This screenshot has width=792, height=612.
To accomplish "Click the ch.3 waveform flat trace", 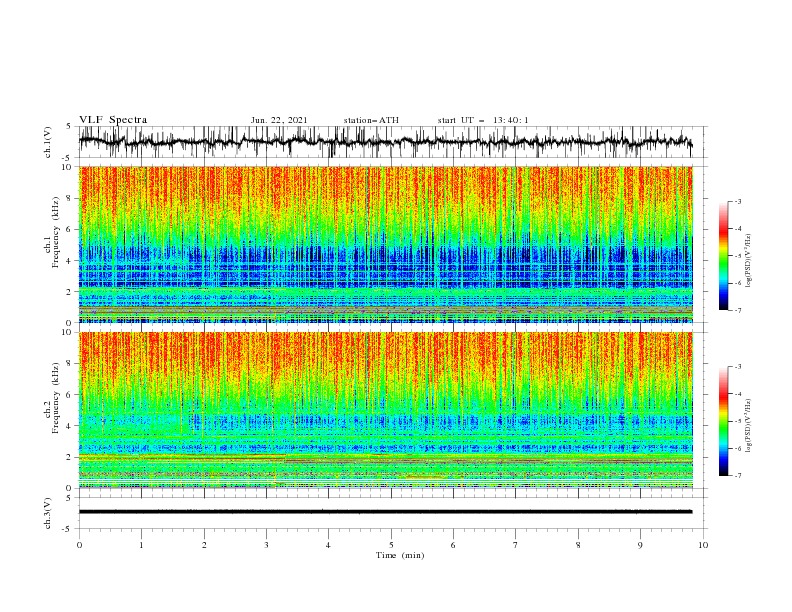I will [x=386, y=512].
